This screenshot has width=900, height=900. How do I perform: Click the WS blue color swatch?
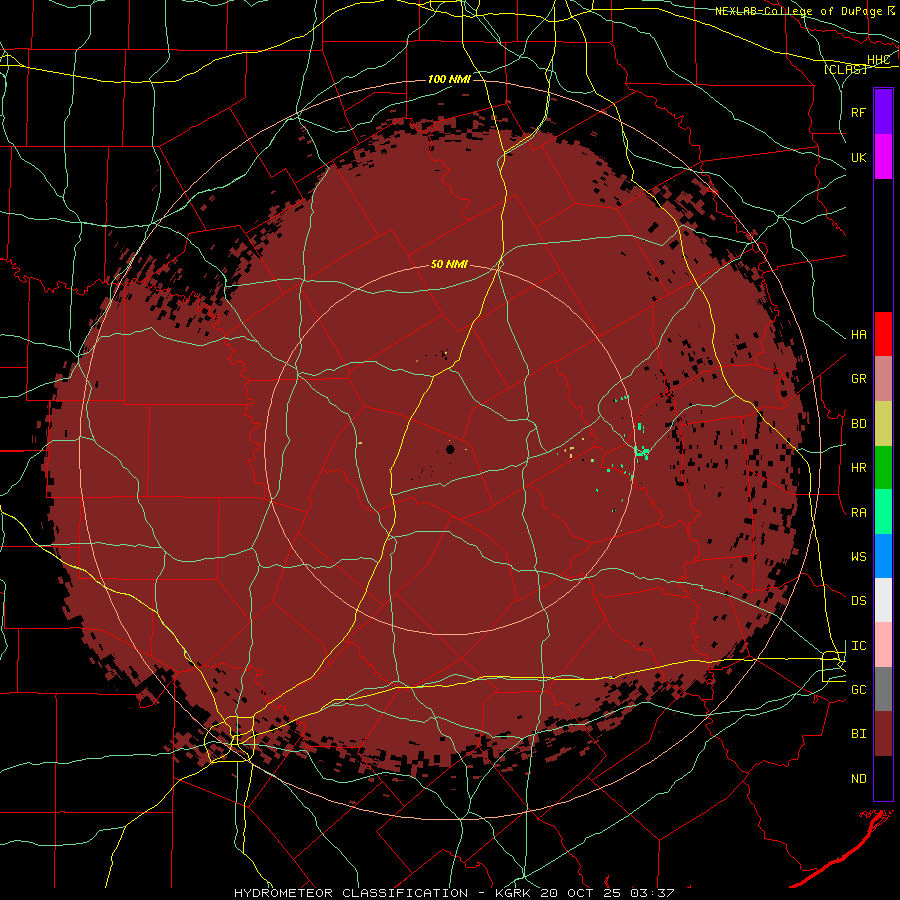click(x=883, y=556)
